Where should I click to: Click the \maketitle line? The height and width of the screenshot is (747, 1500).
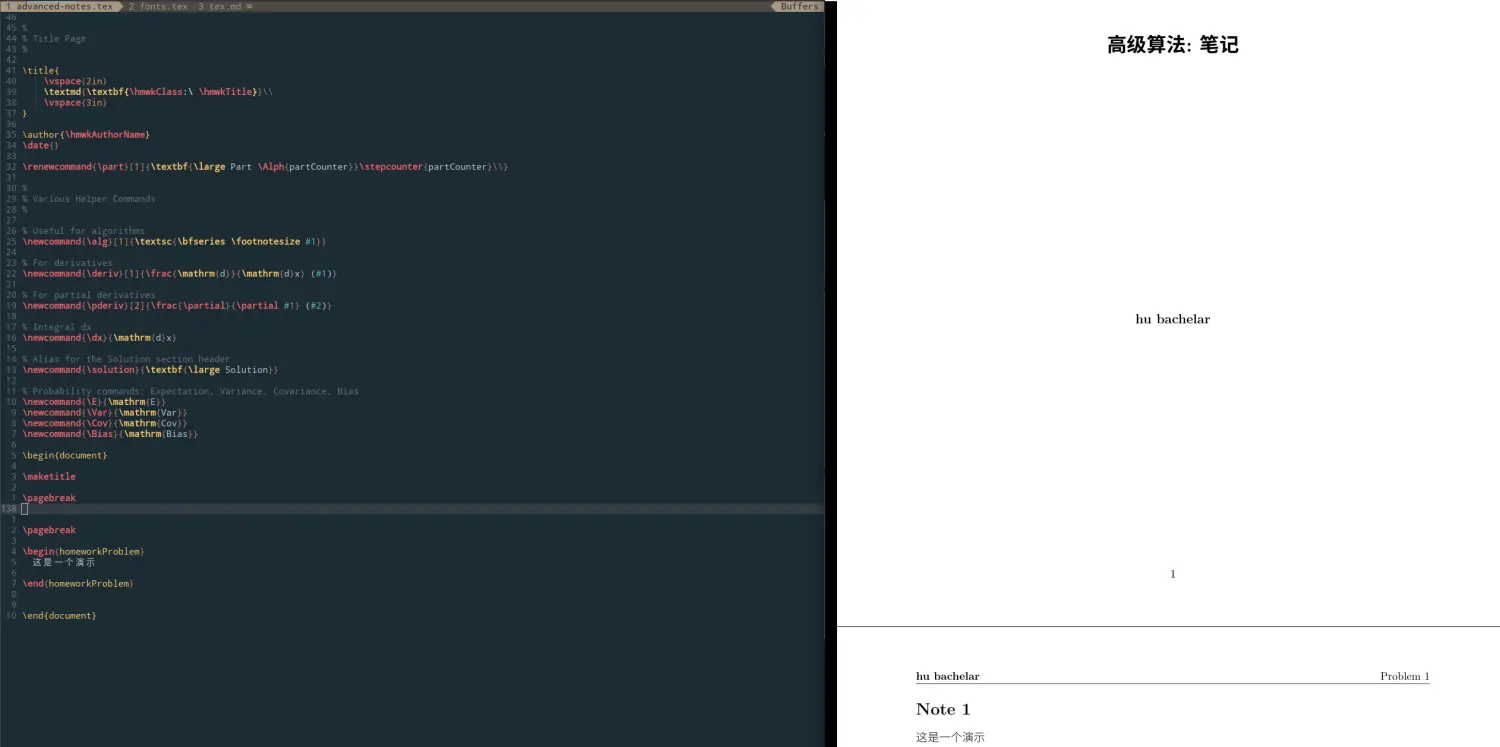coord(49,476)
